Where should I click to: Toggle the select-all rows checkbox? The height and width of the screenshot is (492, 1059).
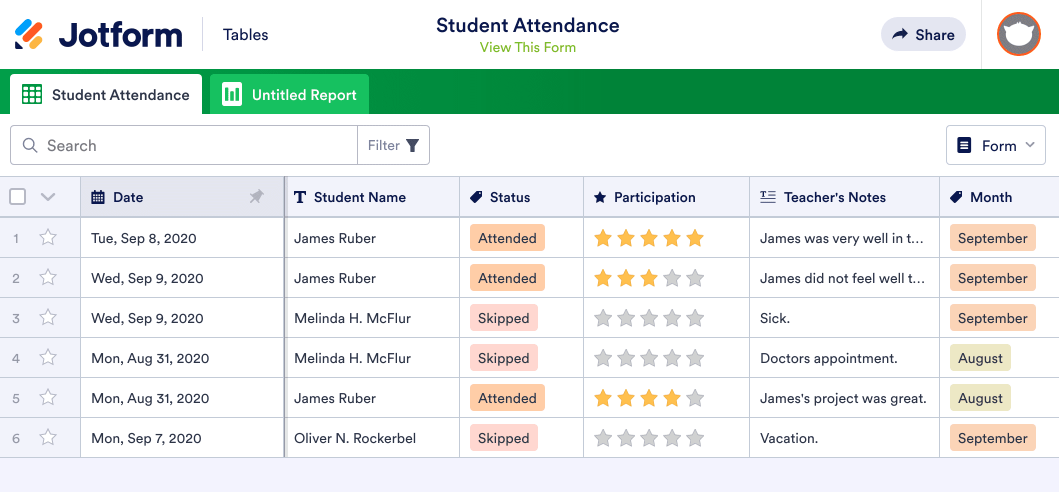point(17,197)
